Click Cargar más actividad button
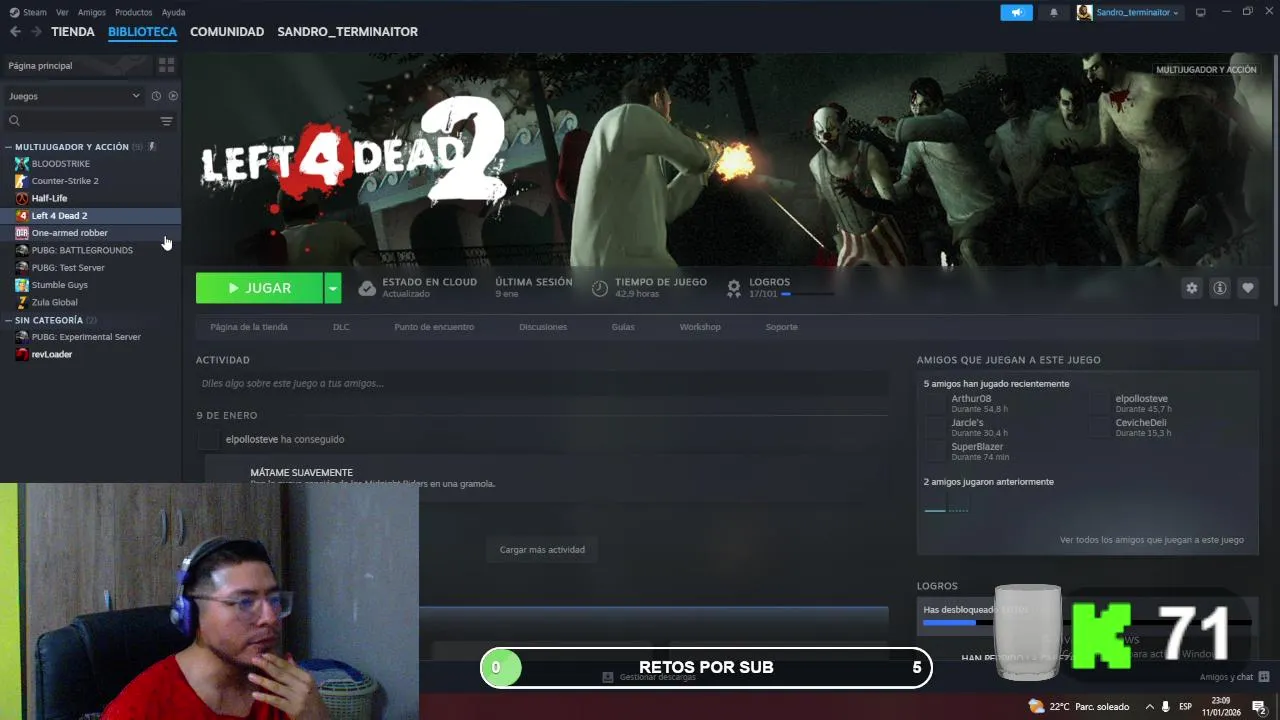Viewport: 1280px width, 720px height. pos(542,549)
